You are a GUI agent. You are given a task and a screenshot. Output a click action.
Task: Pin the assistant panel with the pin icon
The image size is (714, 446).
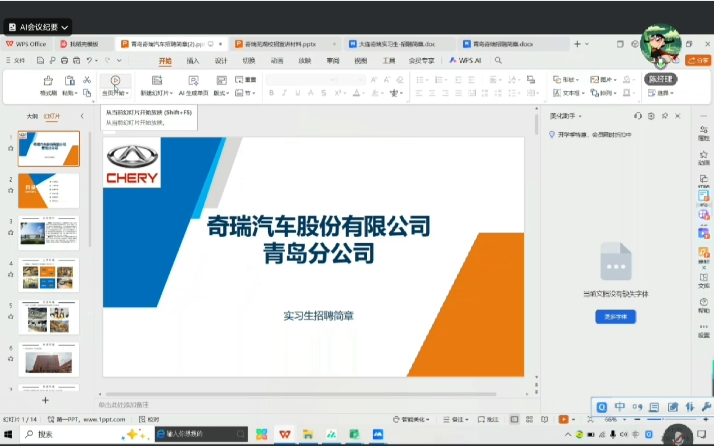pos(673,116)
